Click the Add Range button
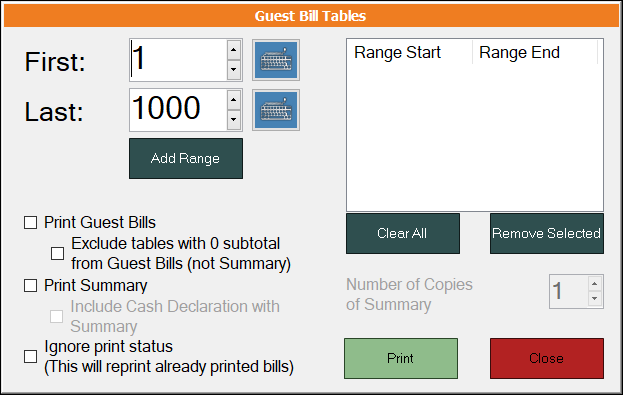This screenshot has width=623, height=395. (x=186, y=159)
